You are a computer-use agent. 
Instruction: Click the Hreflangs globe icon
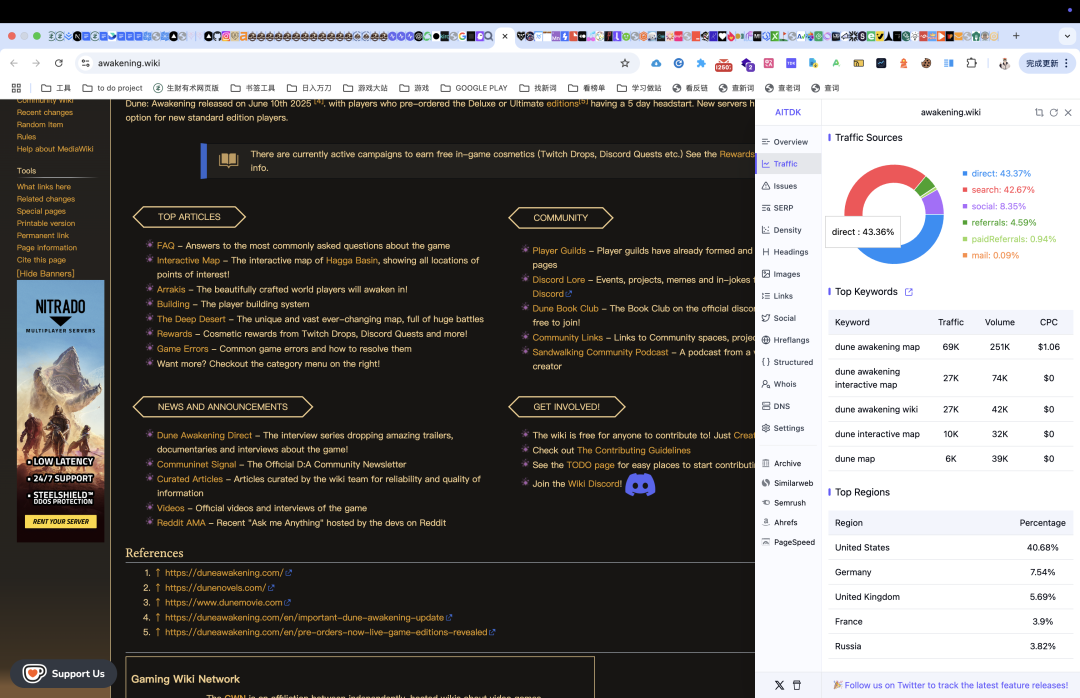coord(766,340)
